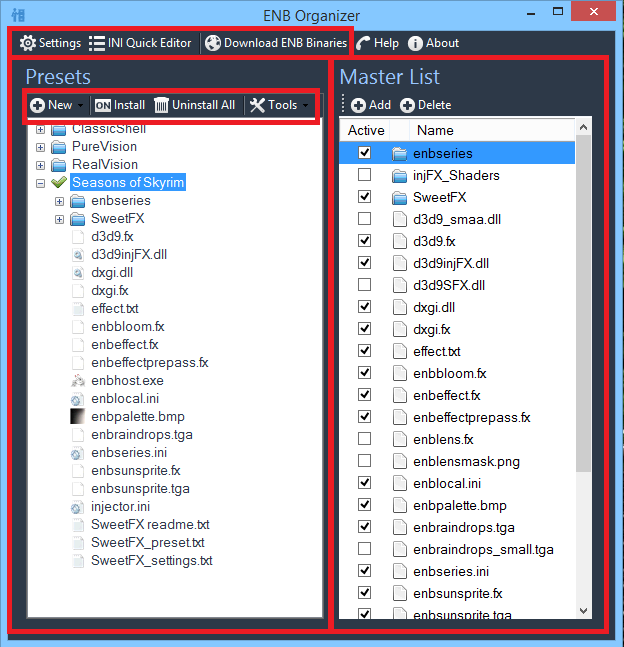Click the Download ENB Binaries globe icon
This screenshot has width=624, height=647.
point(213,43)
